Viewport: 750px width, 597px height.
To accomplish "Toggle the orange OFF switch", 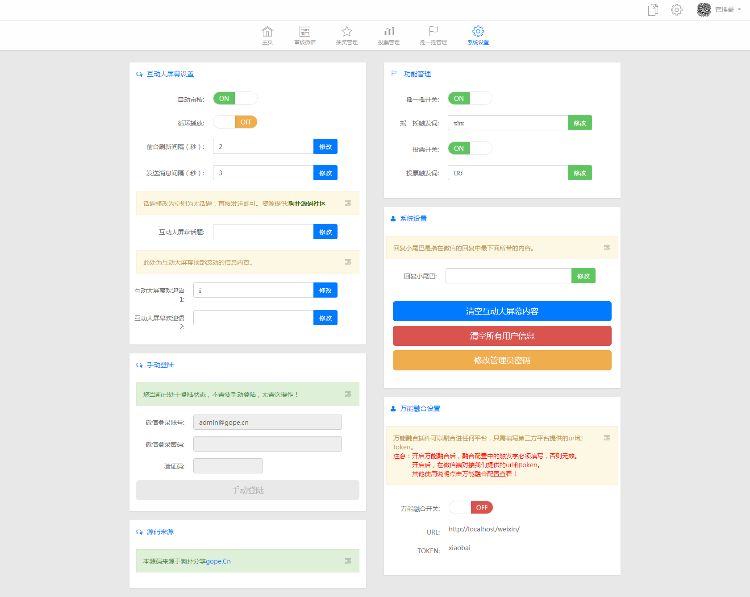I will (235, 122).
